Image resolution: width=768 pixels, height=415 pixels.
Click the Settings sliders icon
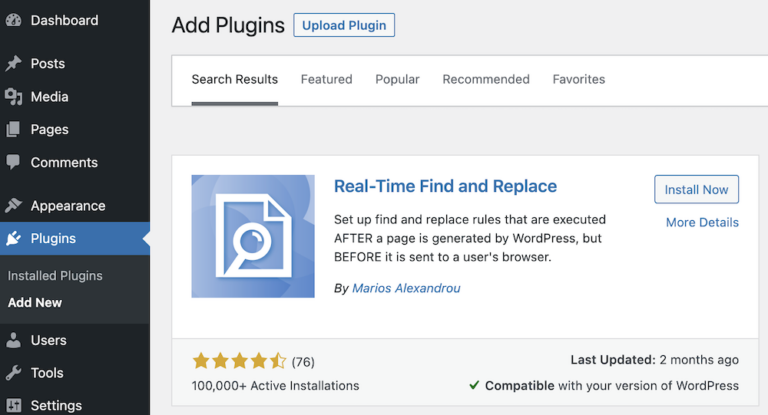[x=13, y=406]
